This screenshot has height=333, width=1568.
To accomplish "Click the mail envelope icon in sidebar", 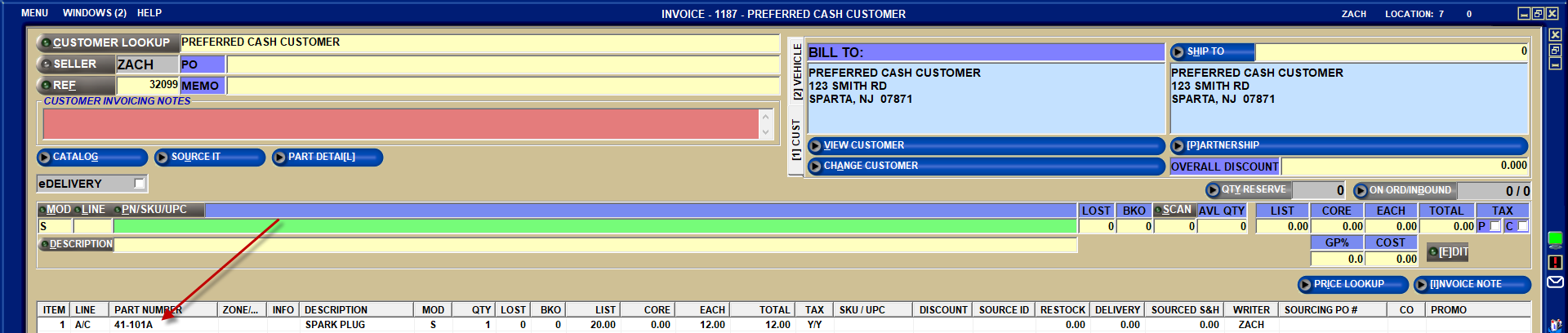I will coord(1555,282).
